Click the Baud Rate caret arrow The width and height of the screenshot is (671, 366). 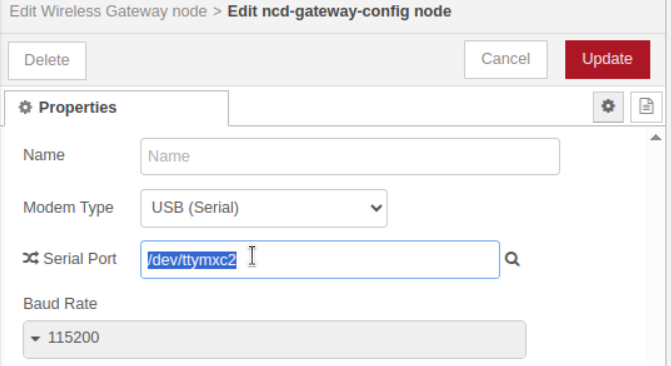36,339
